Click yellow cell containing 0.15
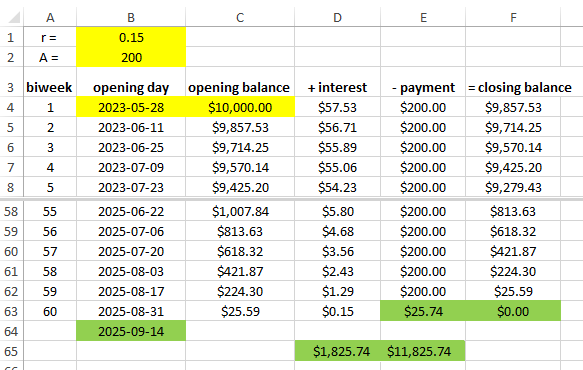Viewport: 583px width, 370px height. 131,37
